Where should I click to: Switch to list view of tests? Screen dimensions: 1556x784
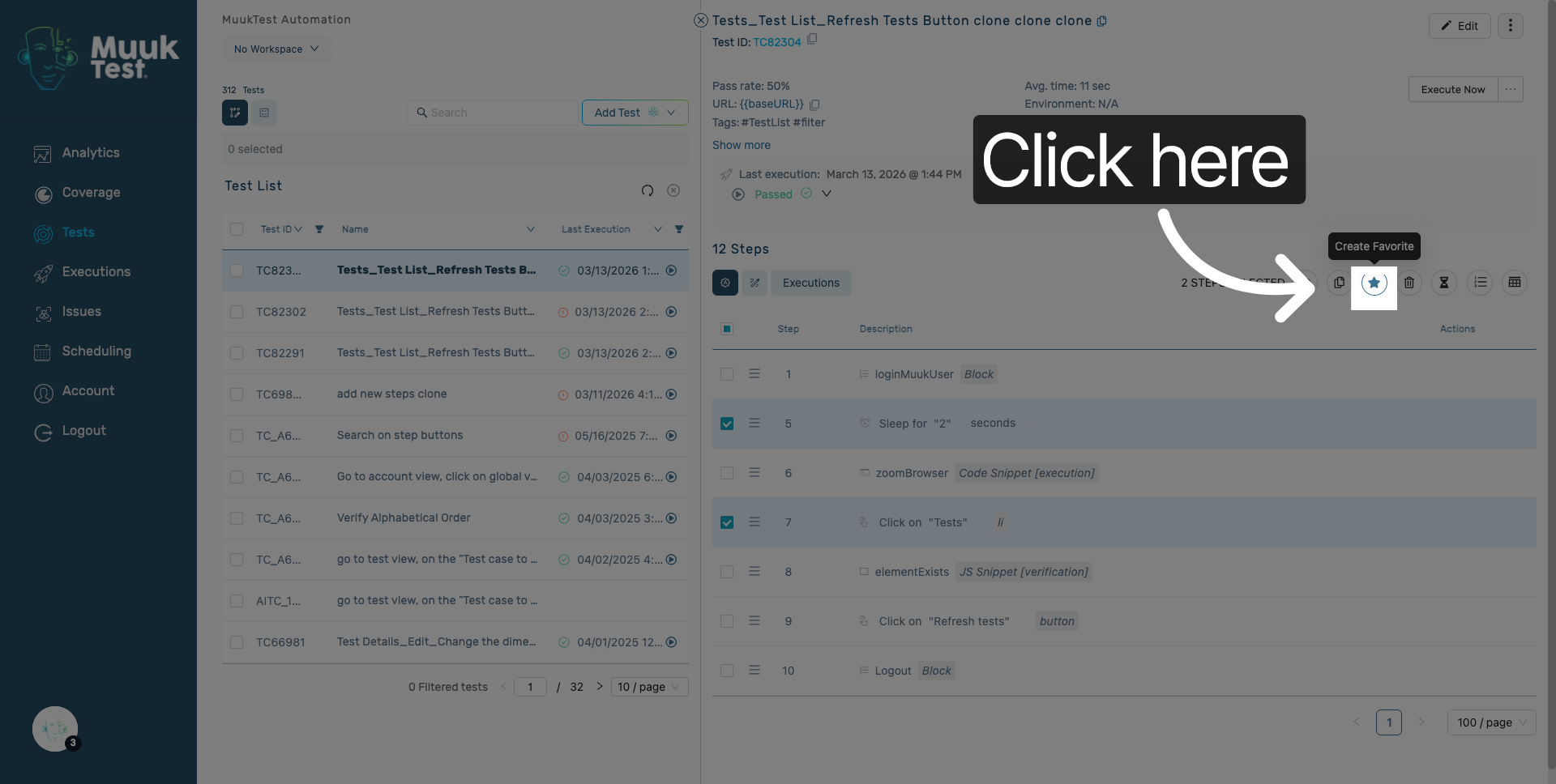click(x=264, y=113)
